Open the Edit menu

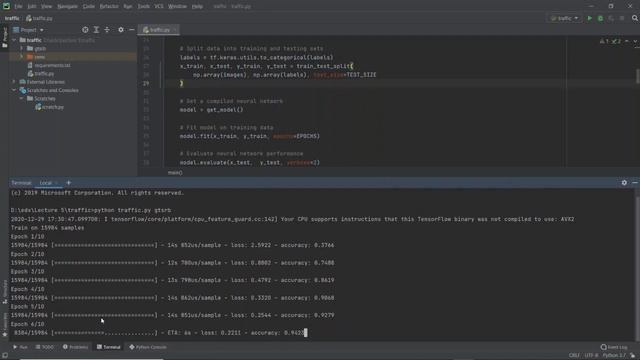tap(32, 7)
